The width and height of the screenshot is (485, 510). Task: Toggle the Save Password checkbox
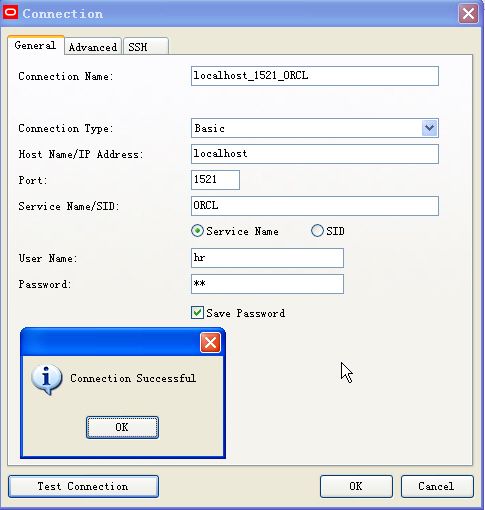197,313
